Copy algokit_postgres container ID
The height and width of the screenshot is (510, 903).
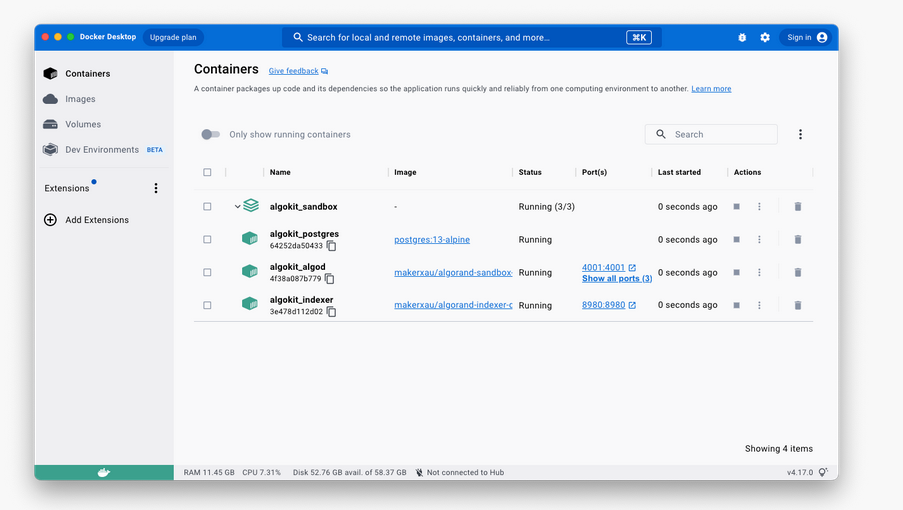point(331,246)
